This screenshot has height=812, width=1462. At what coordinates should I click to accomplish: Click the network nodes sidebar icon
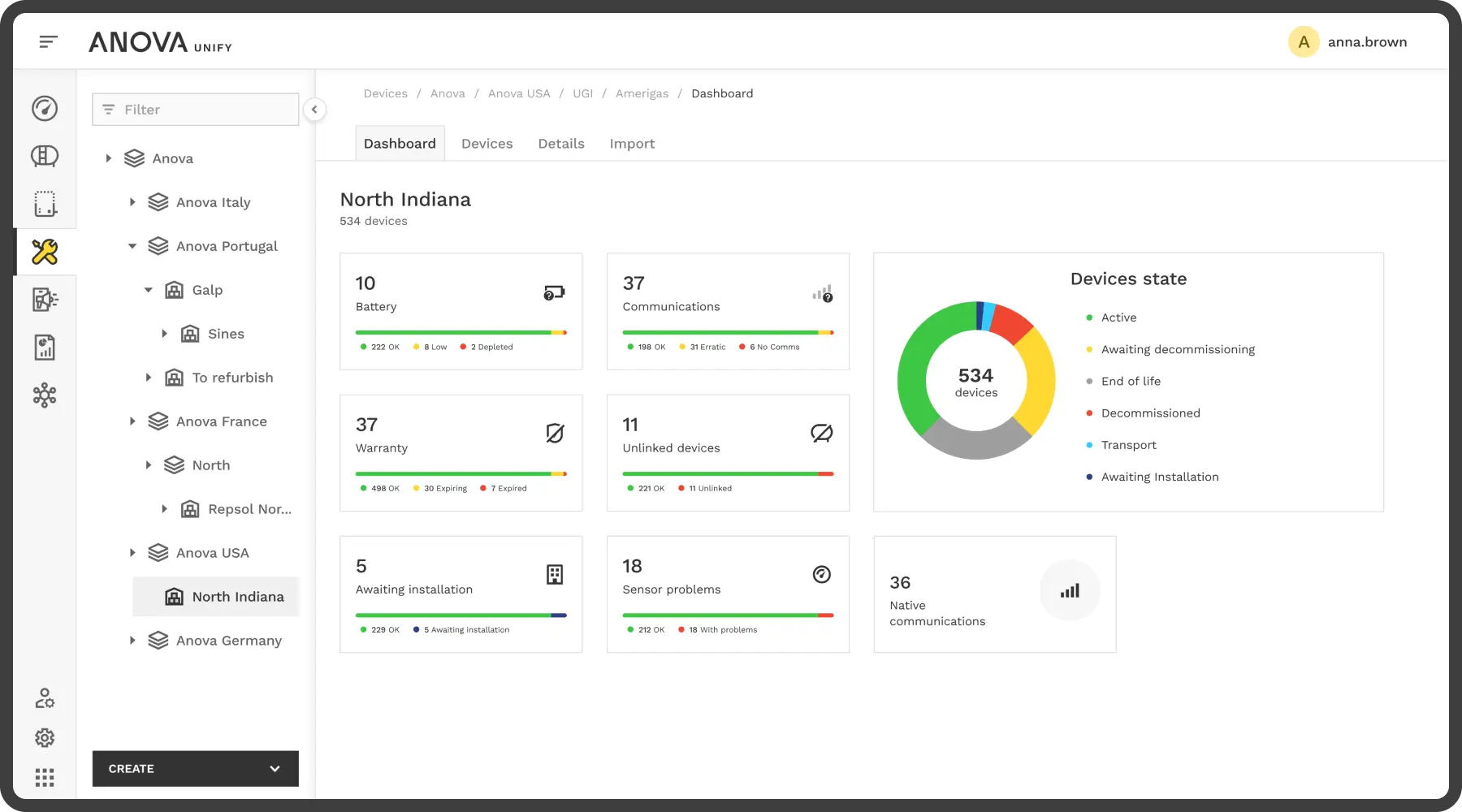(x=45, y=395)
